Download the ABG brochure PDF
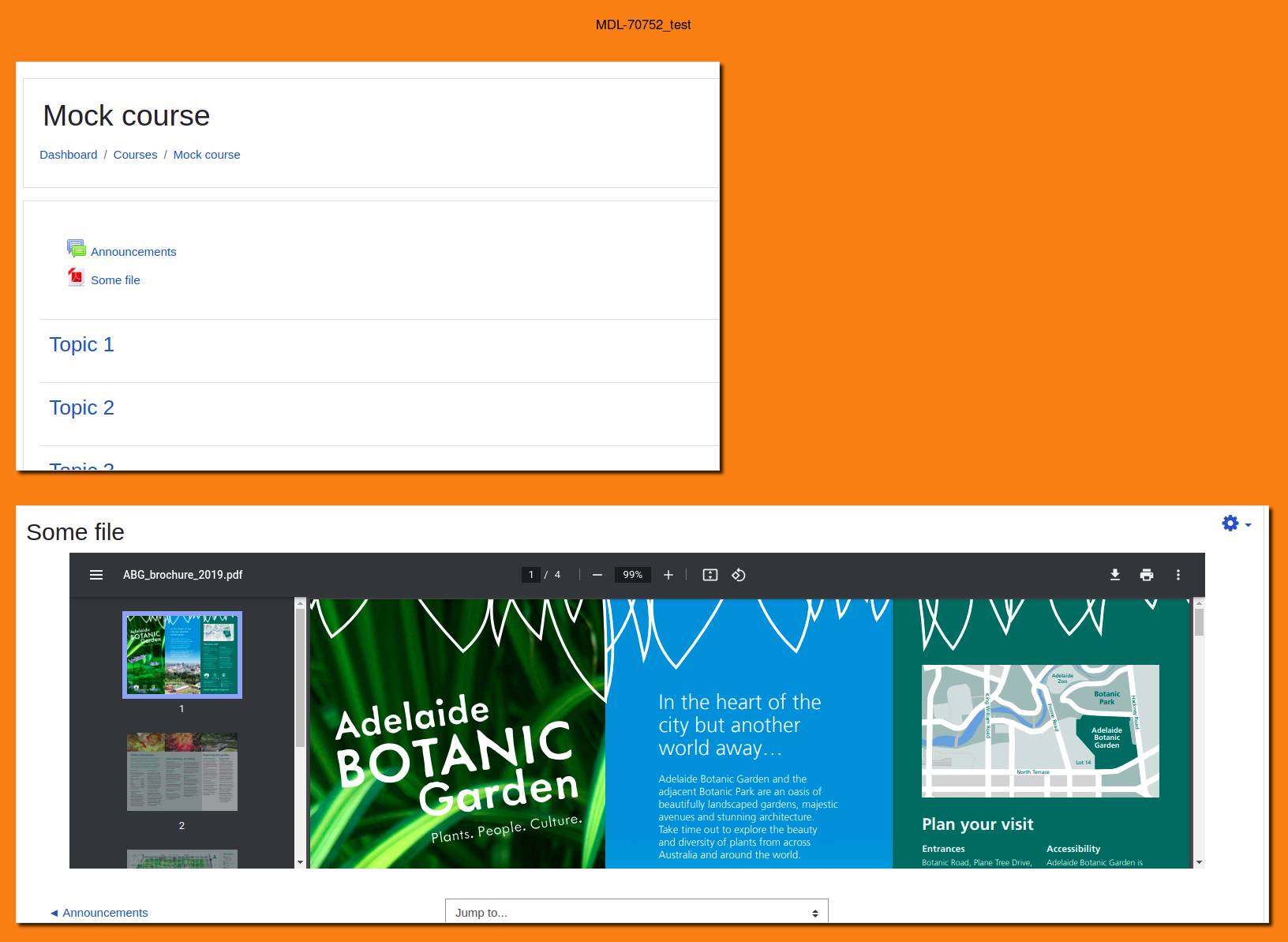The width and height of the screenshot is (1288, 942). point(1115,575)
